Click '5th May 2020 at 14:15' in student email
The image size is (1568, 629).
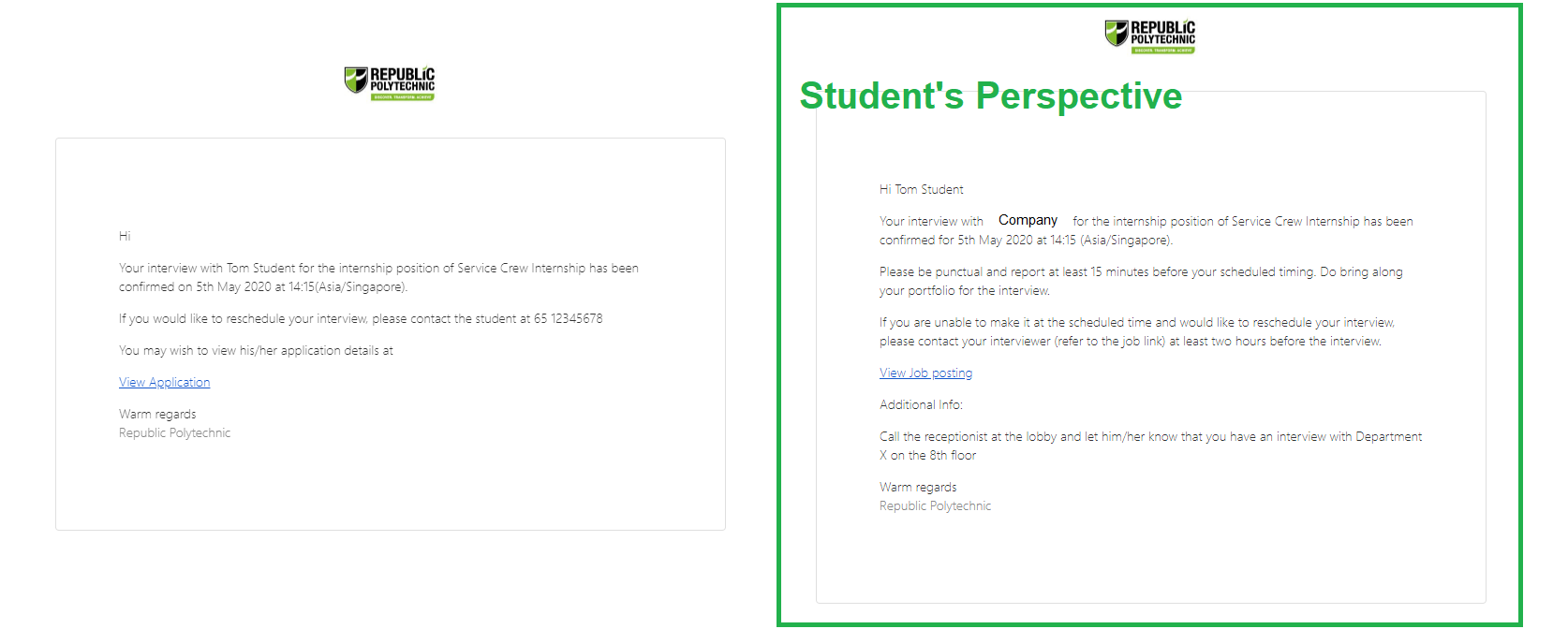pos(1016,240)
